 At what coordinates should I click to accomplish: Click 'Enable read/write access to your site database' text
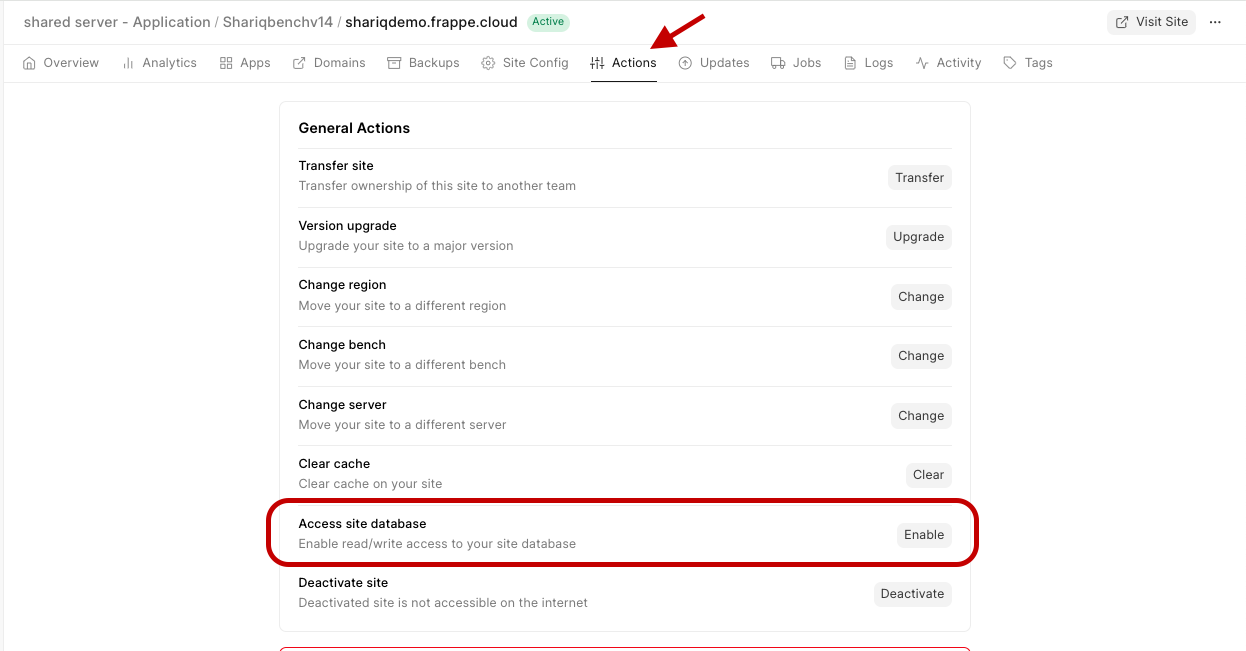tap(437, 544)
